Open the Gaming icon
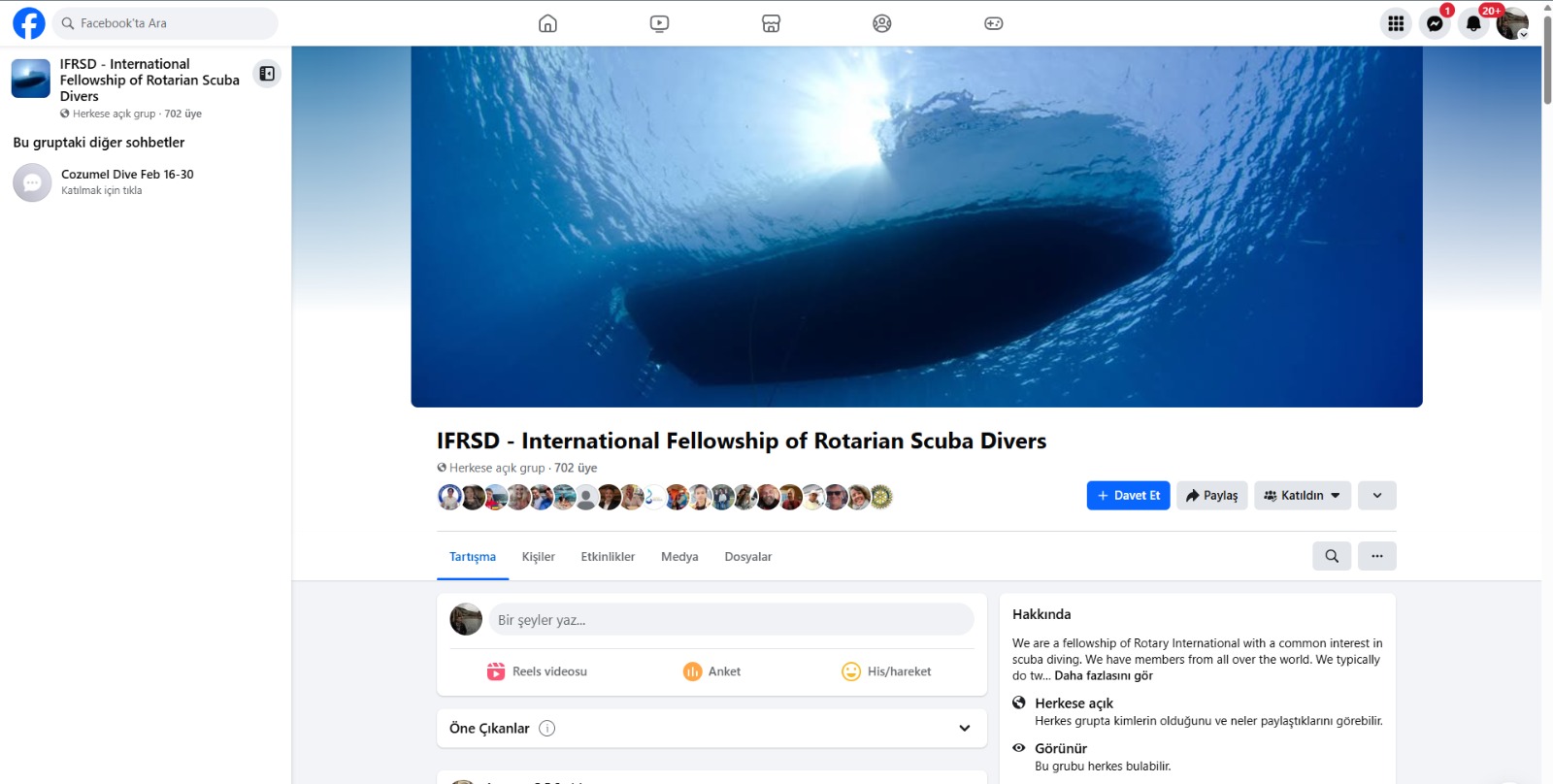This screenshot has width=1553, height=784. coord(994,23)
